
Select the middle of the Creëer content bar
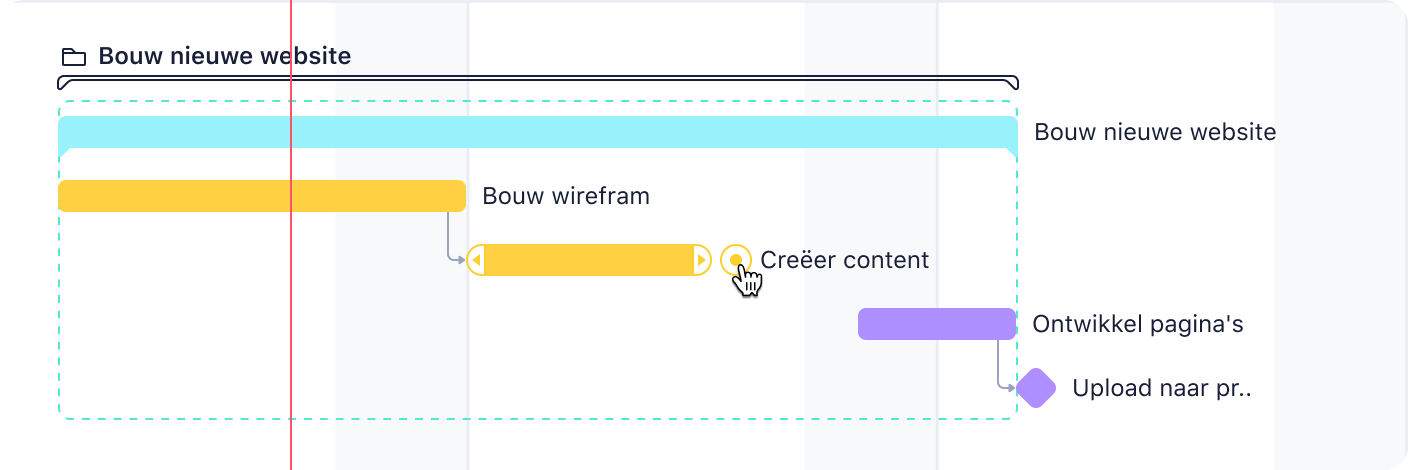[x=590, y=260]
